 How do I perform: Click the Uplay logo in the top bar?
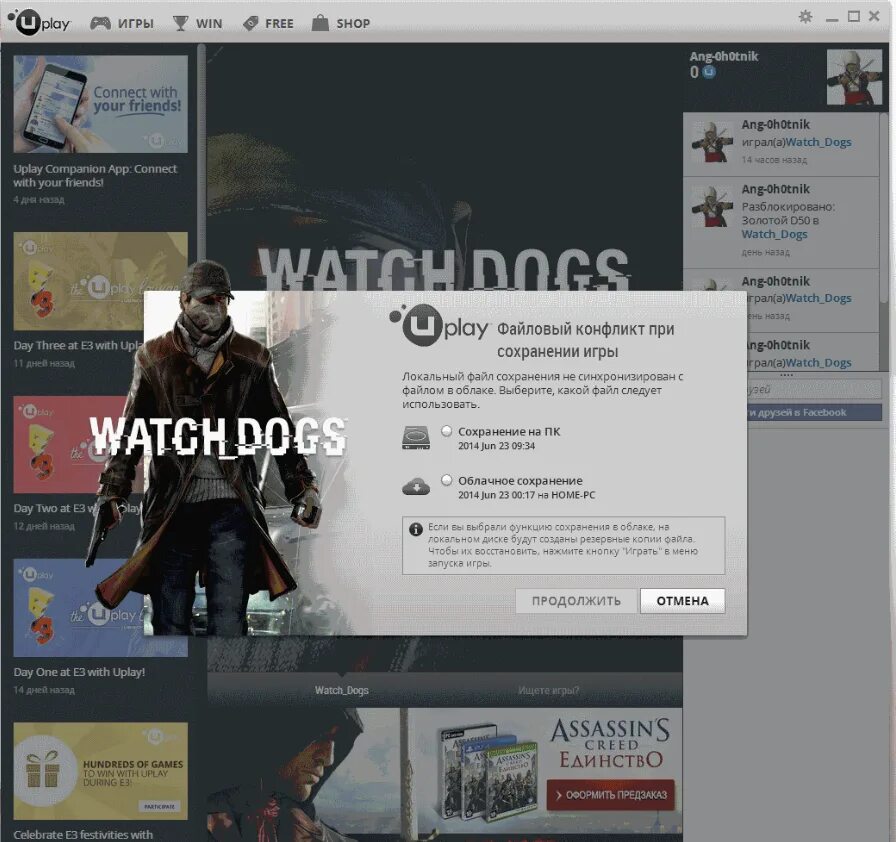tap(39, 23)
